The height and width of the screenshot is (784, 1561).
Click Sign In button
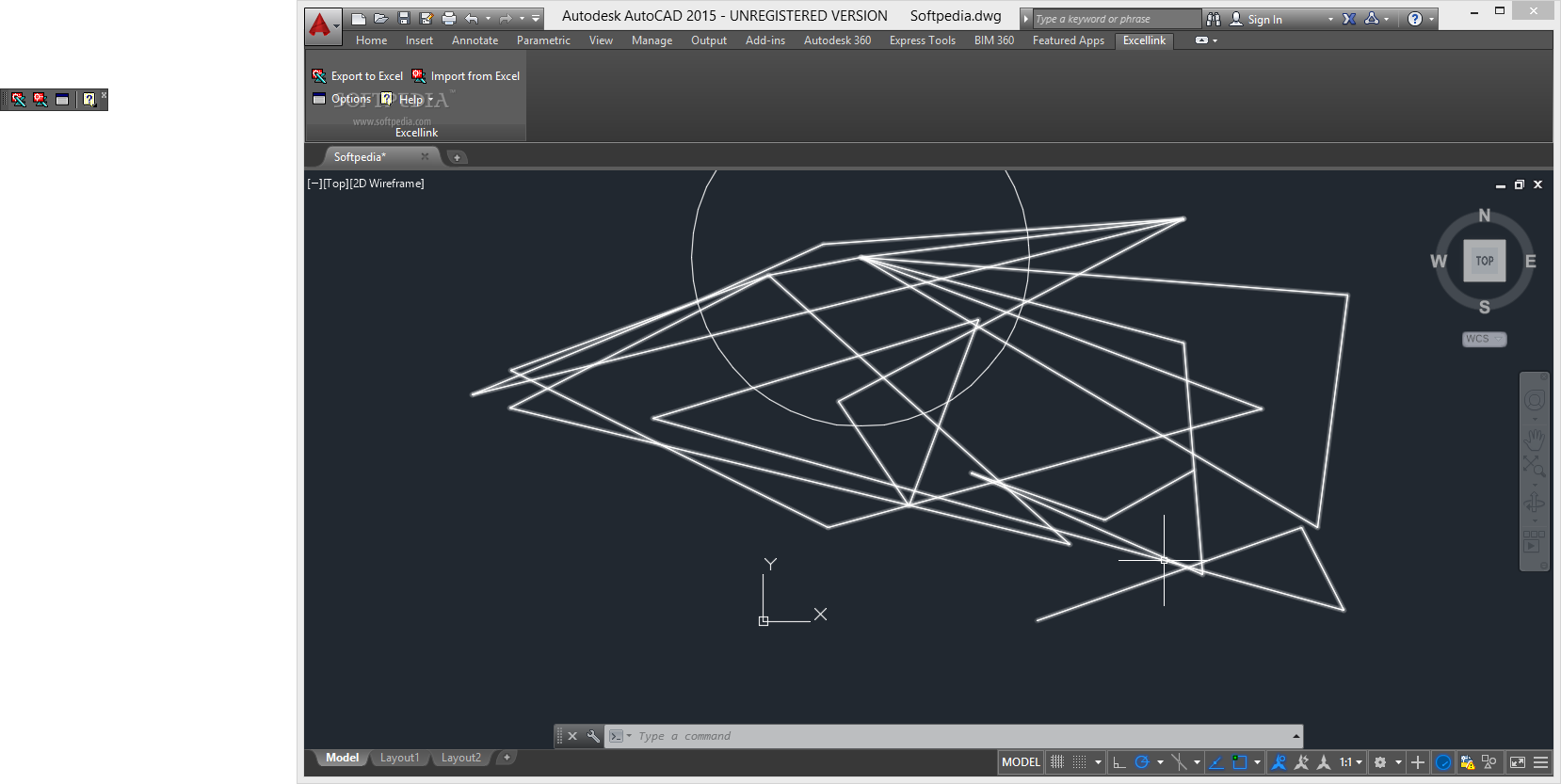[x=1256, y=20]
